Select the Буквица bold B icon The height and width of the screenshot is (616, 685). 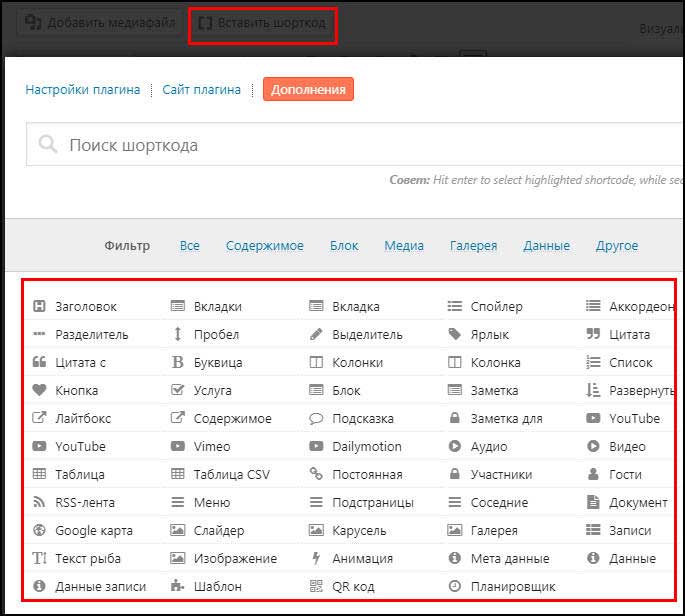pyautogui.click(x=177, y=362)
